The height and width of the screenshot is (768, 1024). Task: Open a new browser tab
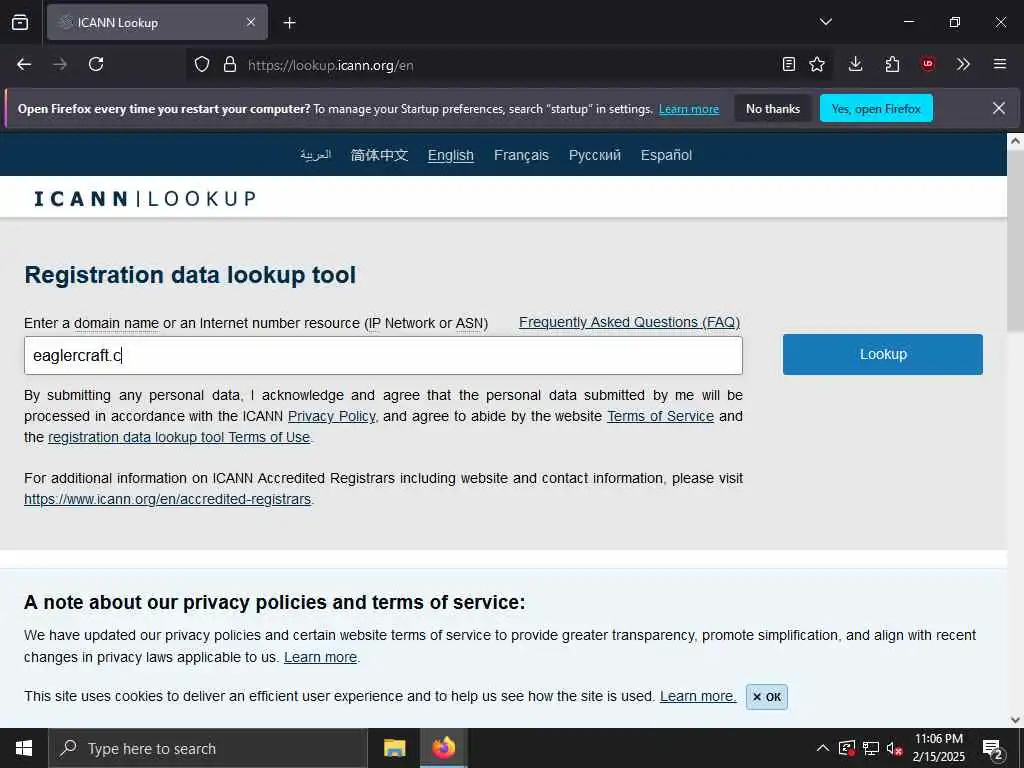[x=289, y=23]
